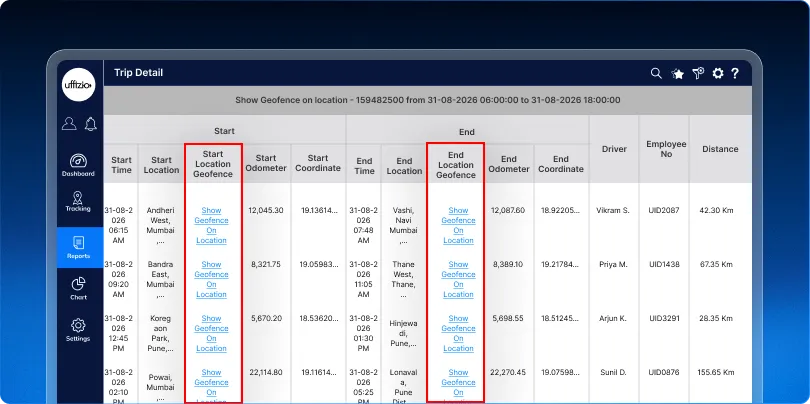
Task: Click the End Time column header
Action: click(x=364, y=166)
